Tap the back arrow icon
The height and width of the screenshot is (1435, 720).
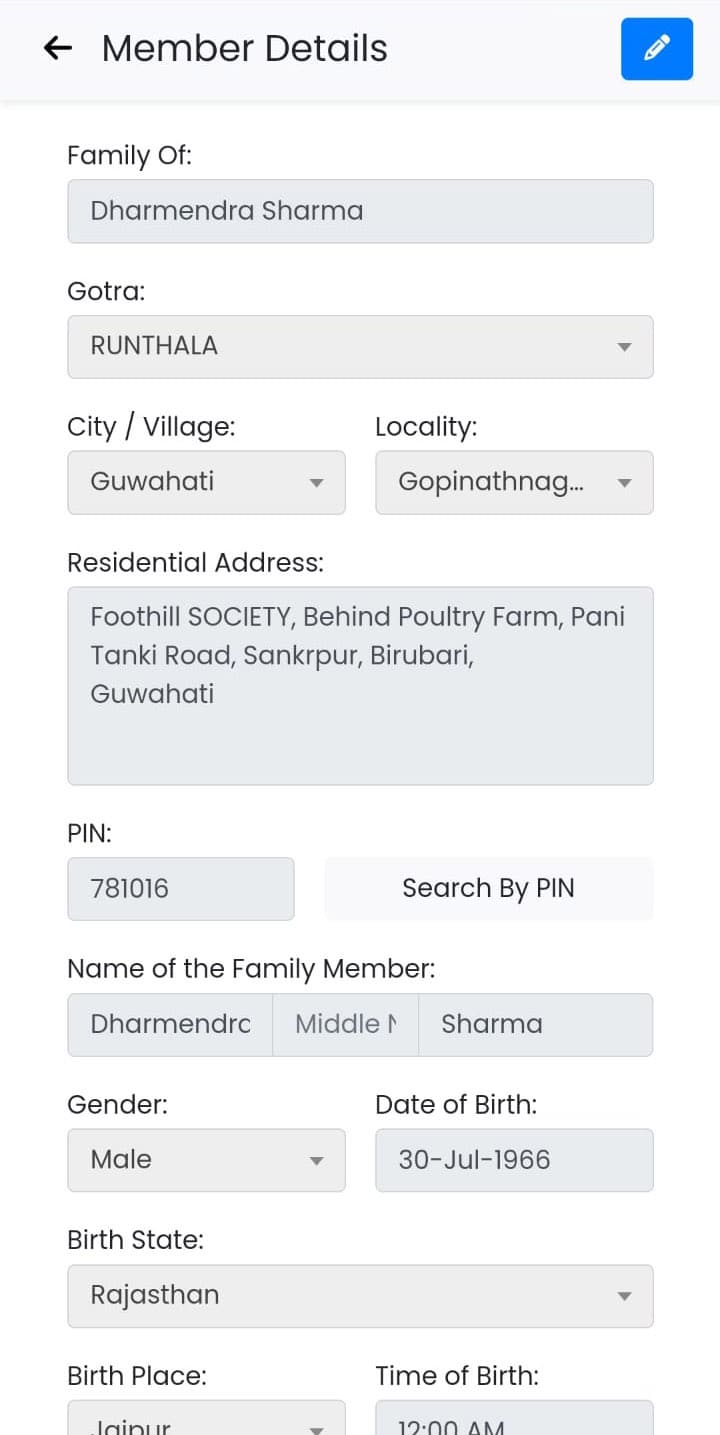click(x=58, y=48)
